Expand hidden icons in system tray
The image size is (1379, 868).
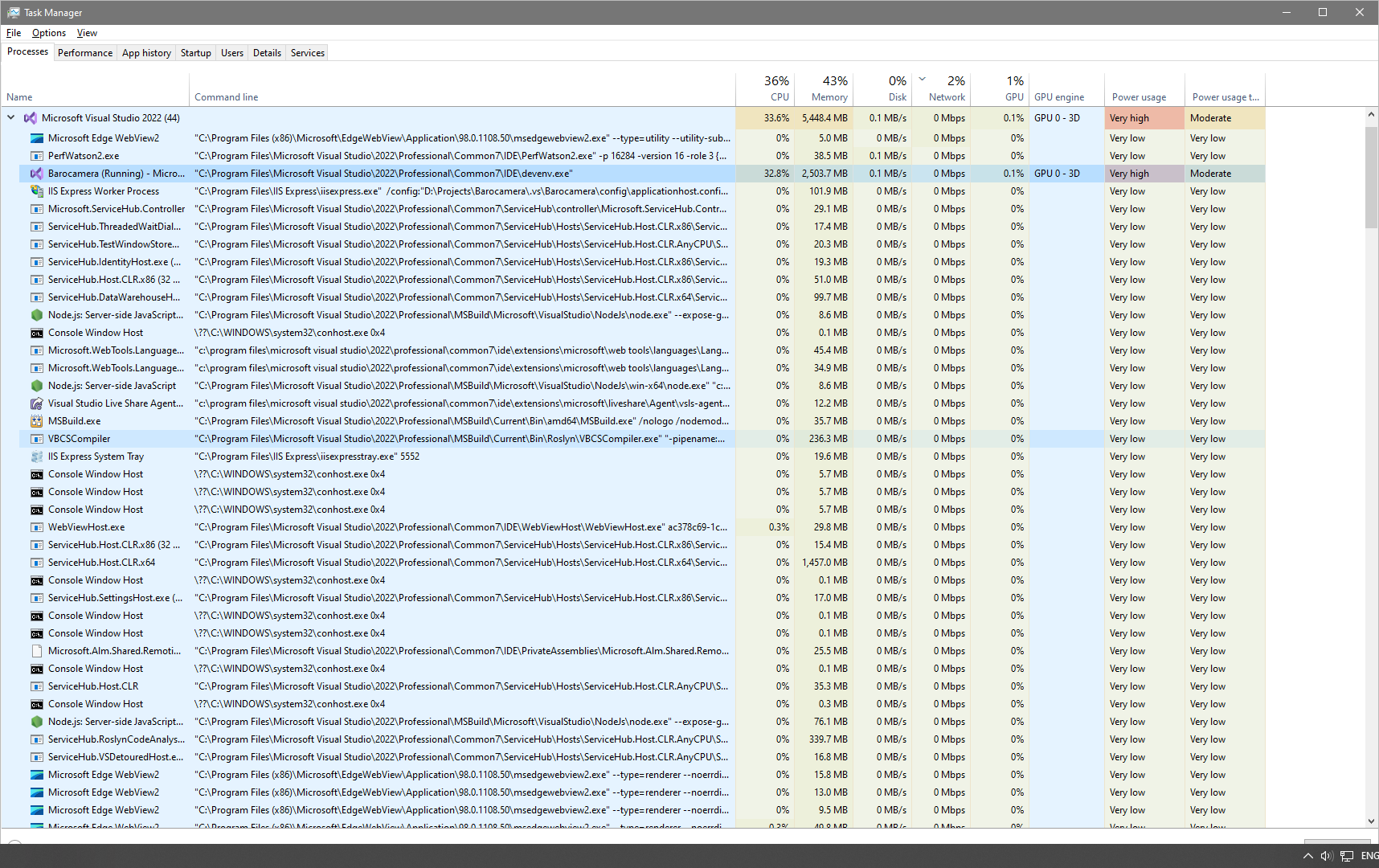coord(1308,855)
